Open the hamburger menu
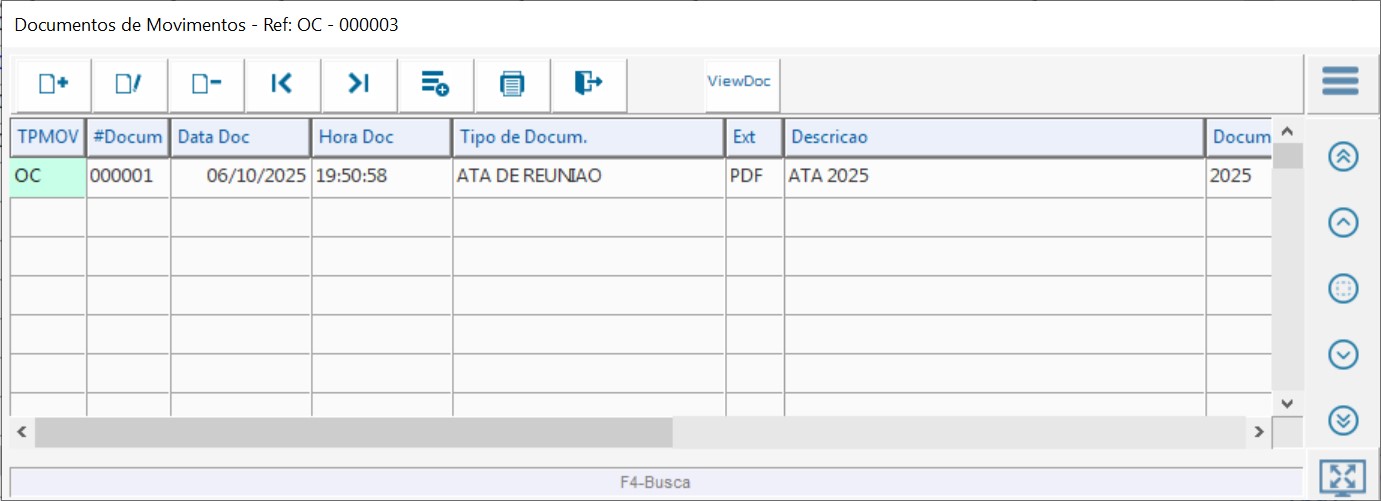Viewport: 1381px width, 501px height. click(x=1340, y=81)
